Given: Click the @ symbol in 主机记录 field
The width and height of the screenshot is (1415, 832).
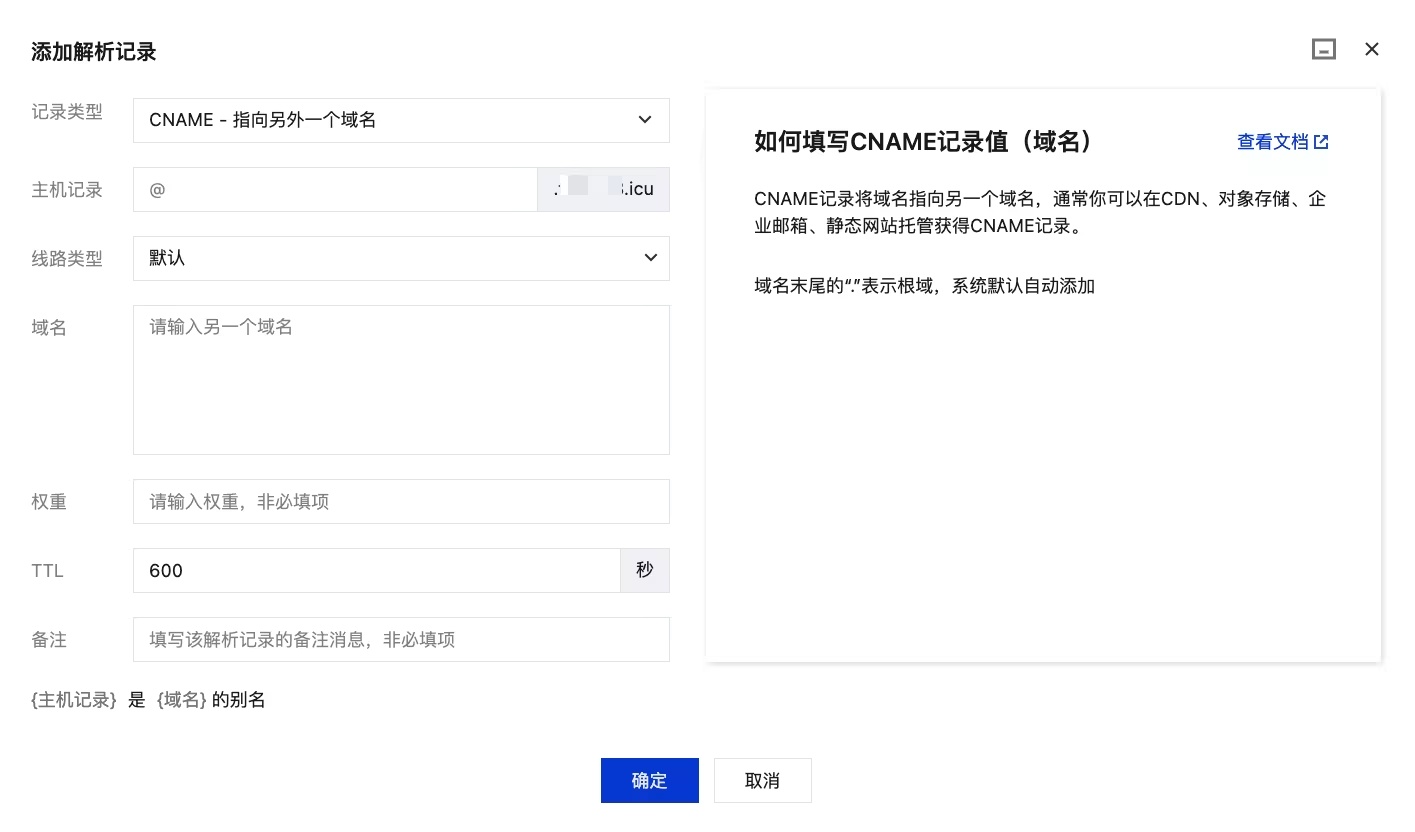Looking at the screenshot, I should coord(156,189).
